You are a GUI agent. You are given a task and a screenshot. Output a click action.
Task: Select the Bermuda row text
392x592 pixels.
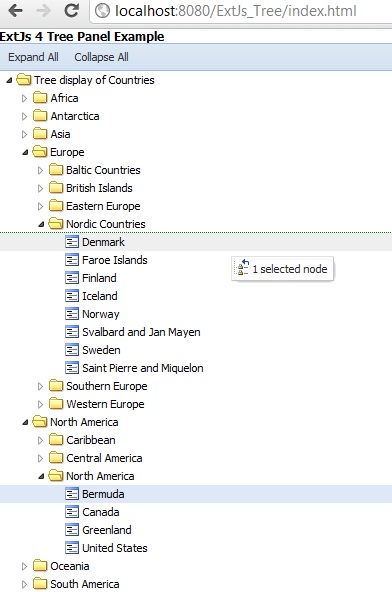click(x=103, y=494)
